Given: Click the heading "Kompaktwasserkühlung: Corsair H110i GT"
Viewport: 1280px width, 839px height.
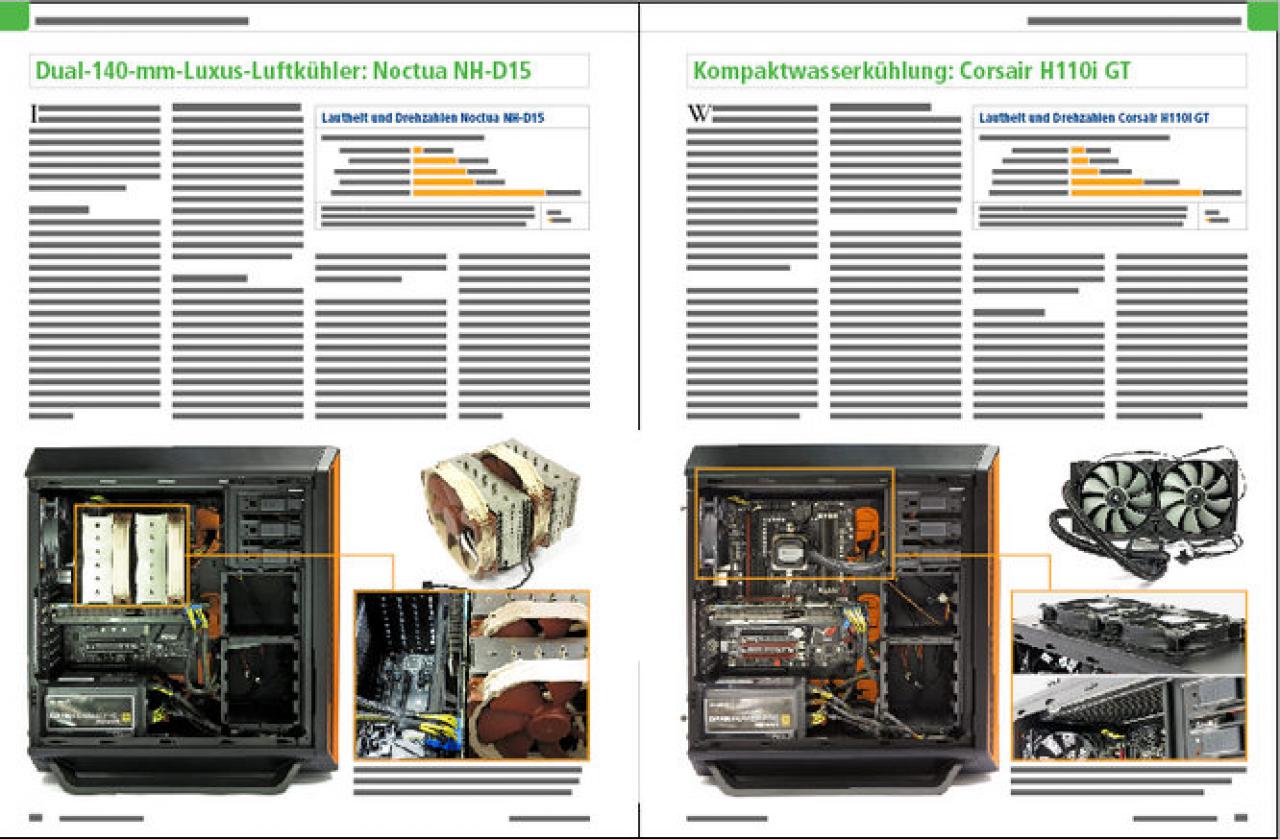Looking at the screenshot, I should click(912, 71).
